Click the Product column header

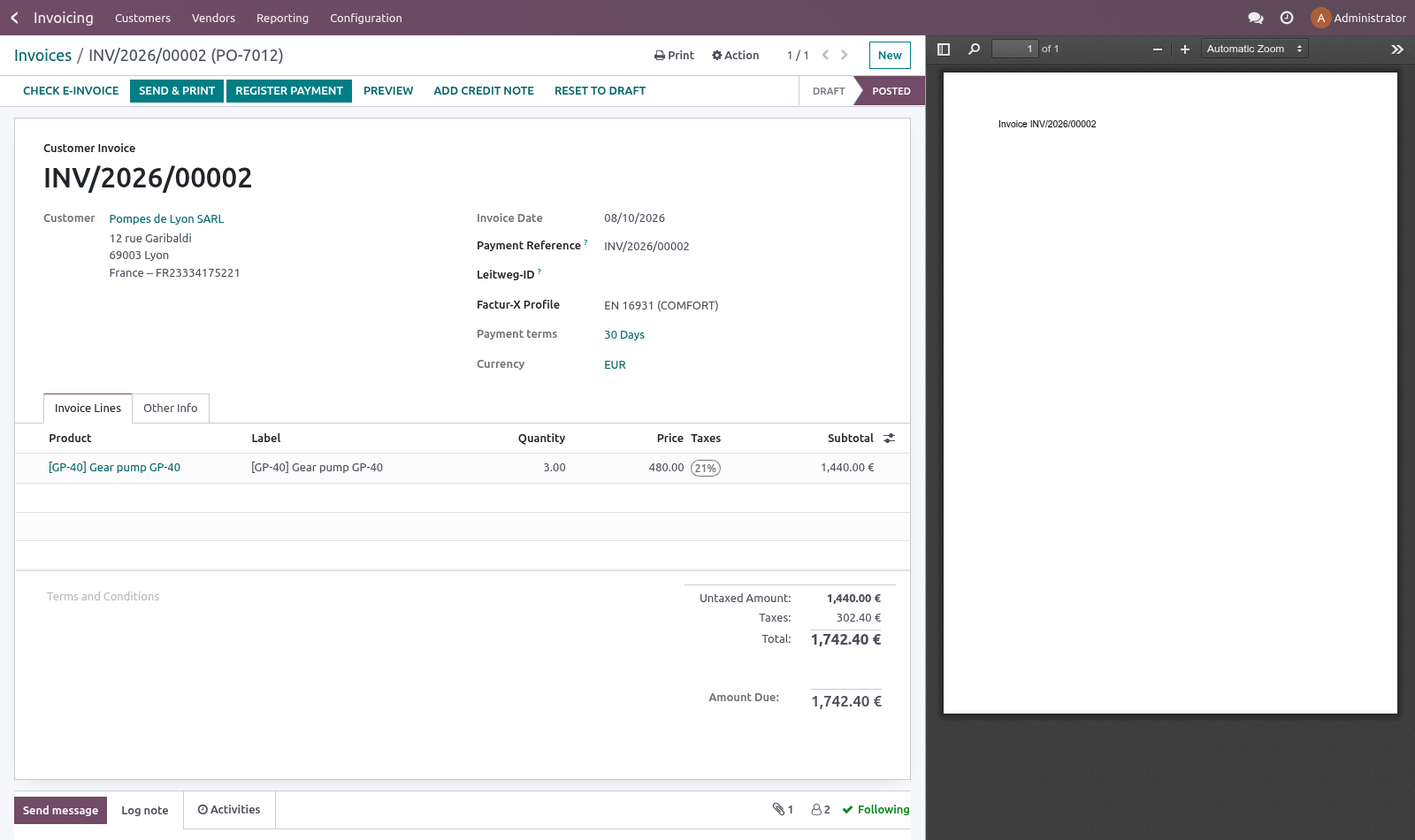click(x=70, y=439)
